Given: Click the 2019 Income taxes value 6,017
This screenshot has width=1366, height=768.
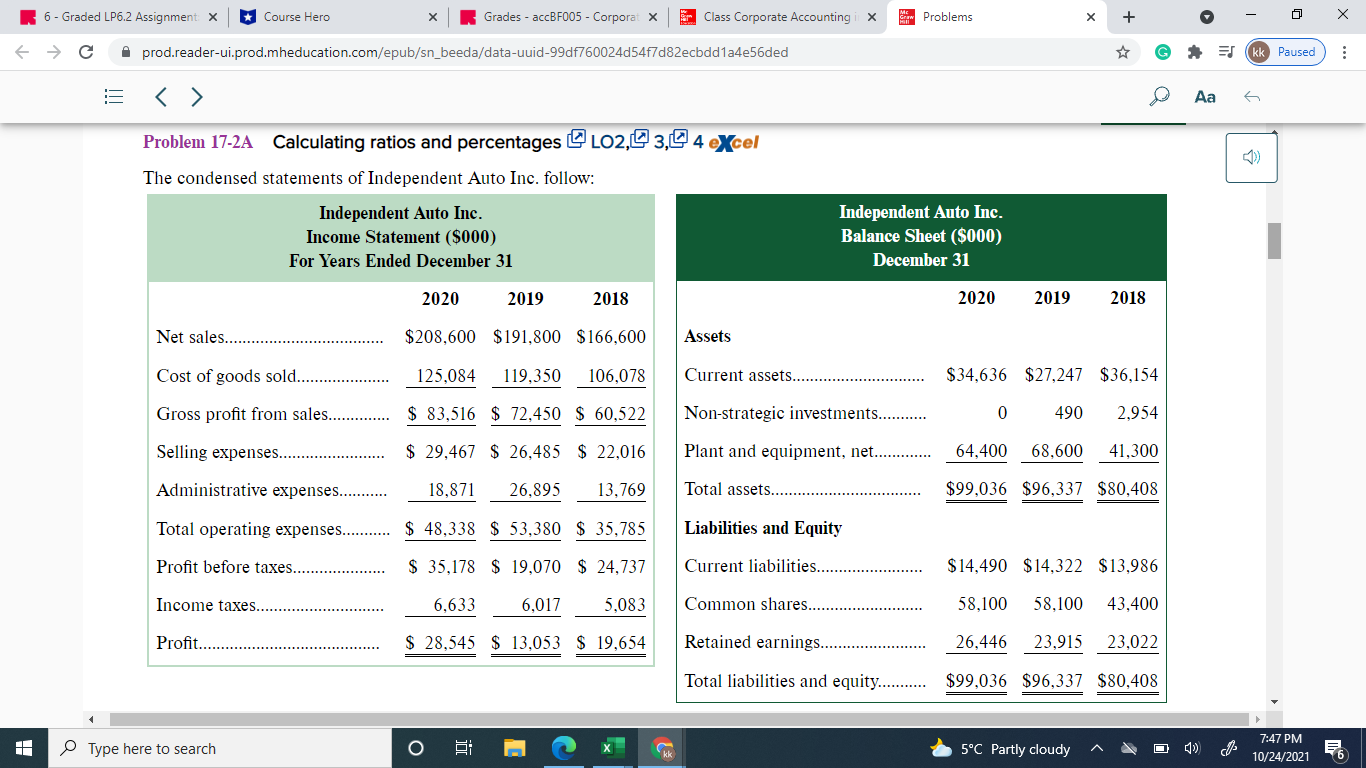Looking at the screenshot, I should pos(541,605).
